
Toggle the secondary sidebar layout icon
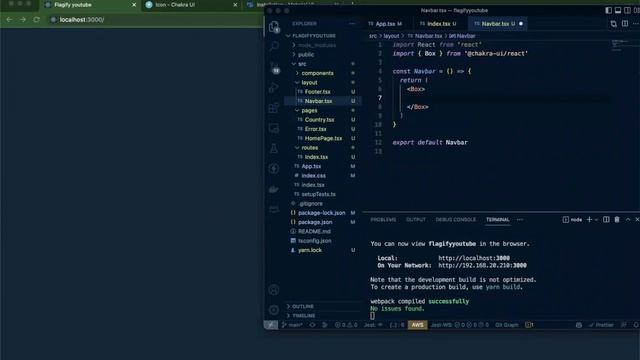click(x=627, y=10)
